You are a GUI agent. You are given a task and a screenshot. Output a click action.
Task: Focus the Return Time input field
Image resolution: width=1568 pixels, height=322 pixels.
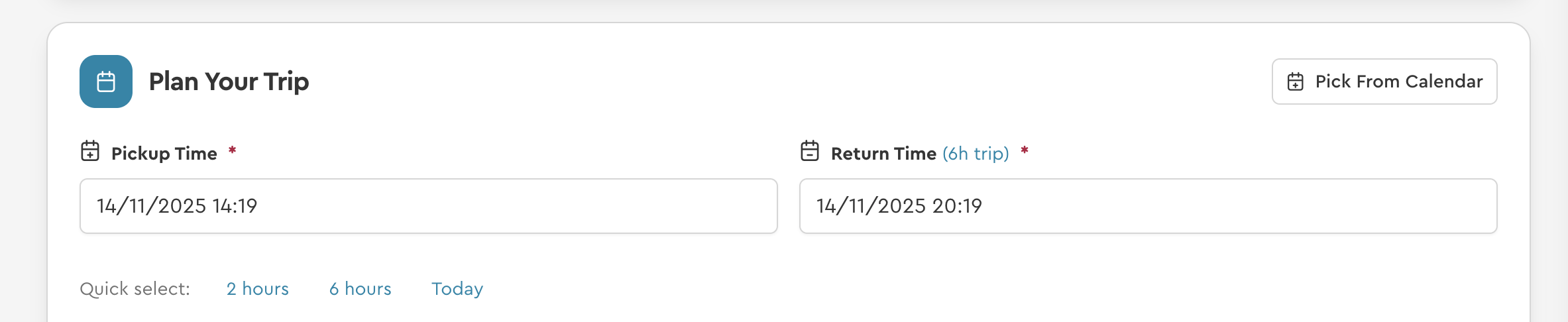tap(1148, 206)
